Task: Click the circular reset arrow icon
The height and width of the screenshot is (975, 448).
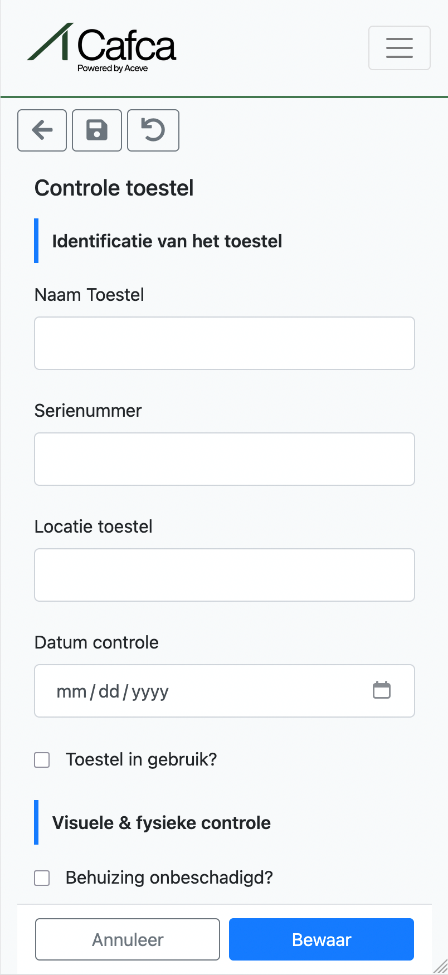Action: point(153,131)
